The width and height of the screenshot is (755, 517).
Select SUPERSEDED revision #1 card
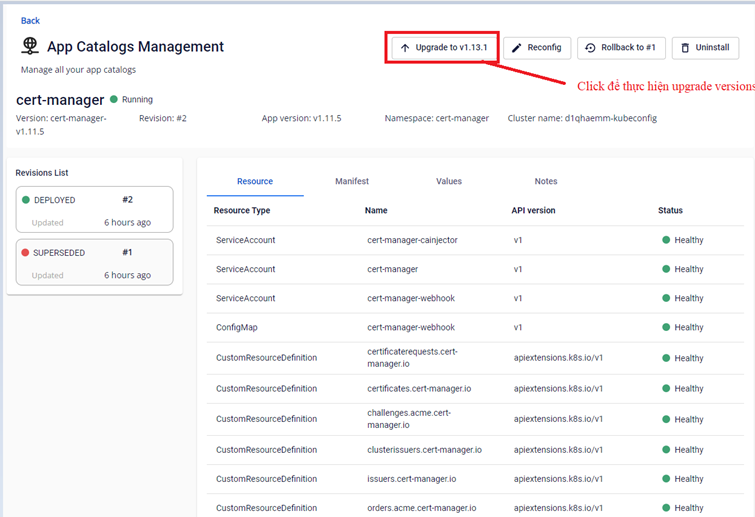(x=94, y=263)
